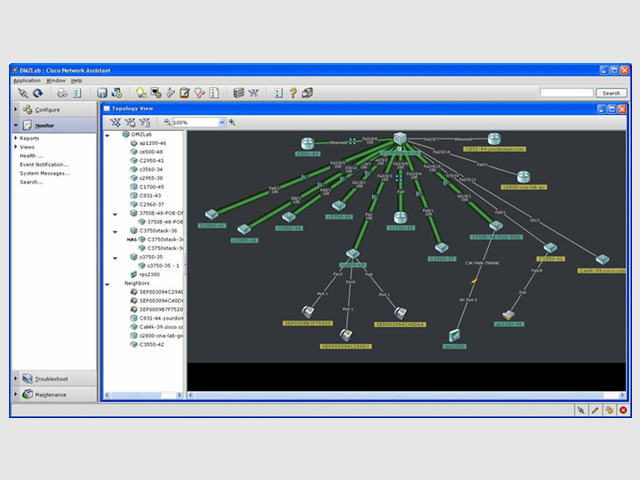The height and width of the screenshot is (480, 640).
Task: Click the Save configuration floppy icon
Action: point(102,93)
